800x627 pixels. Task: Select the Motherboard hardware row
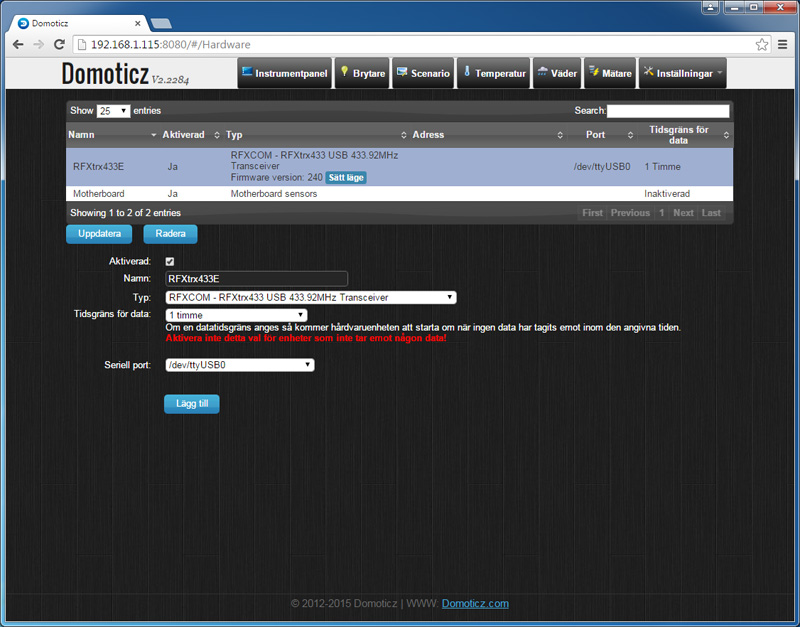[x=399, y=194]
